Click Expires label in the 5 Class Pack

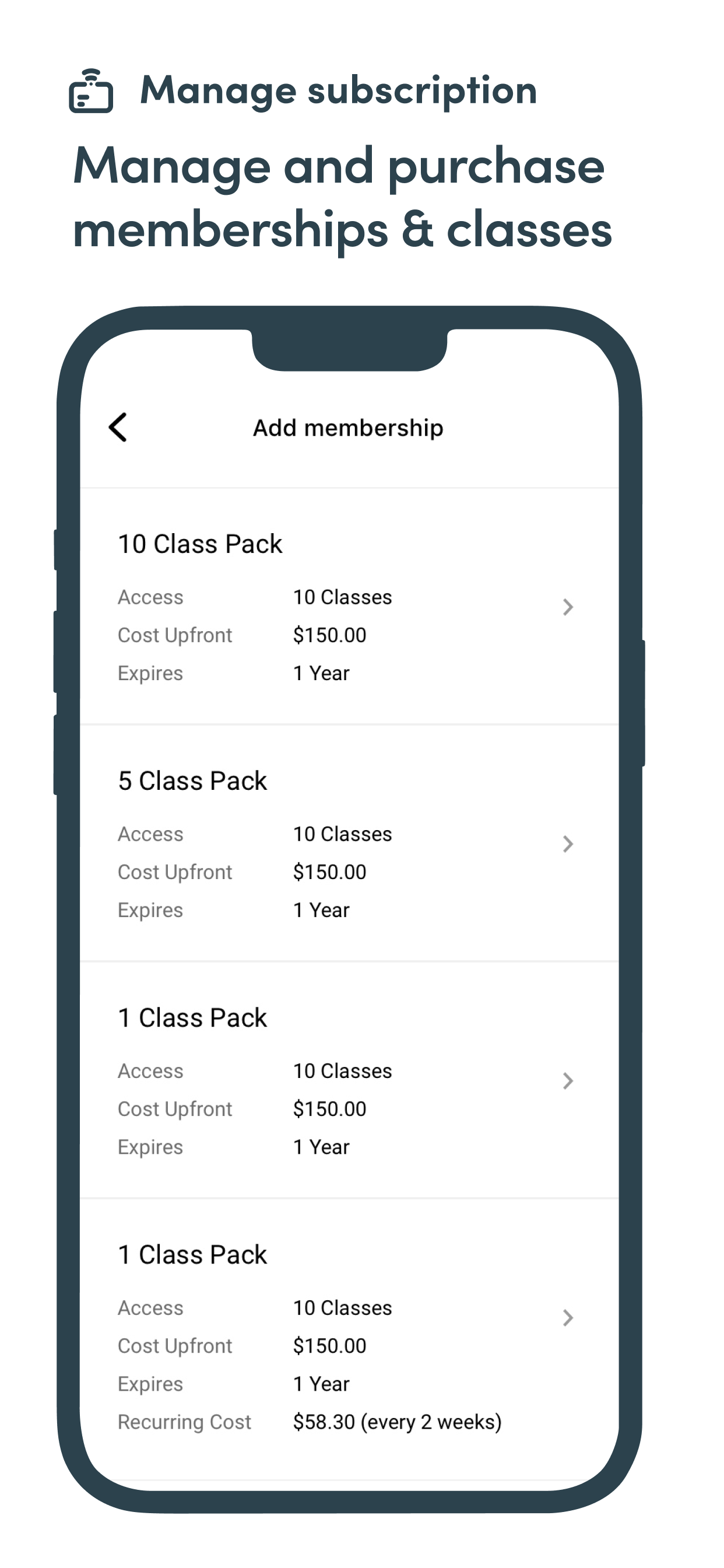150,911
